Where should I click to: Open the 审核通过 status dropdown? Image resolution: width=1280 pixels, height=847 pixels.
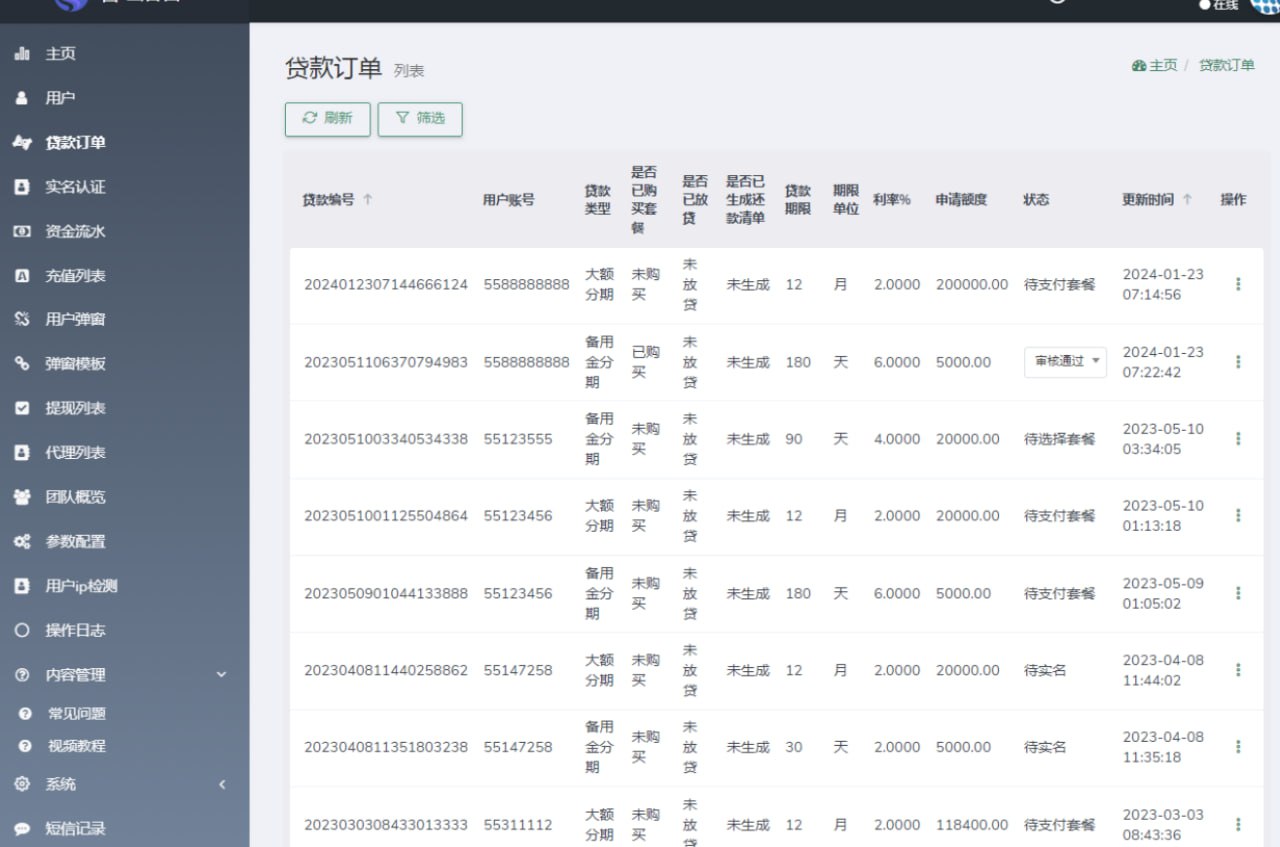[x=1065, y=362]
